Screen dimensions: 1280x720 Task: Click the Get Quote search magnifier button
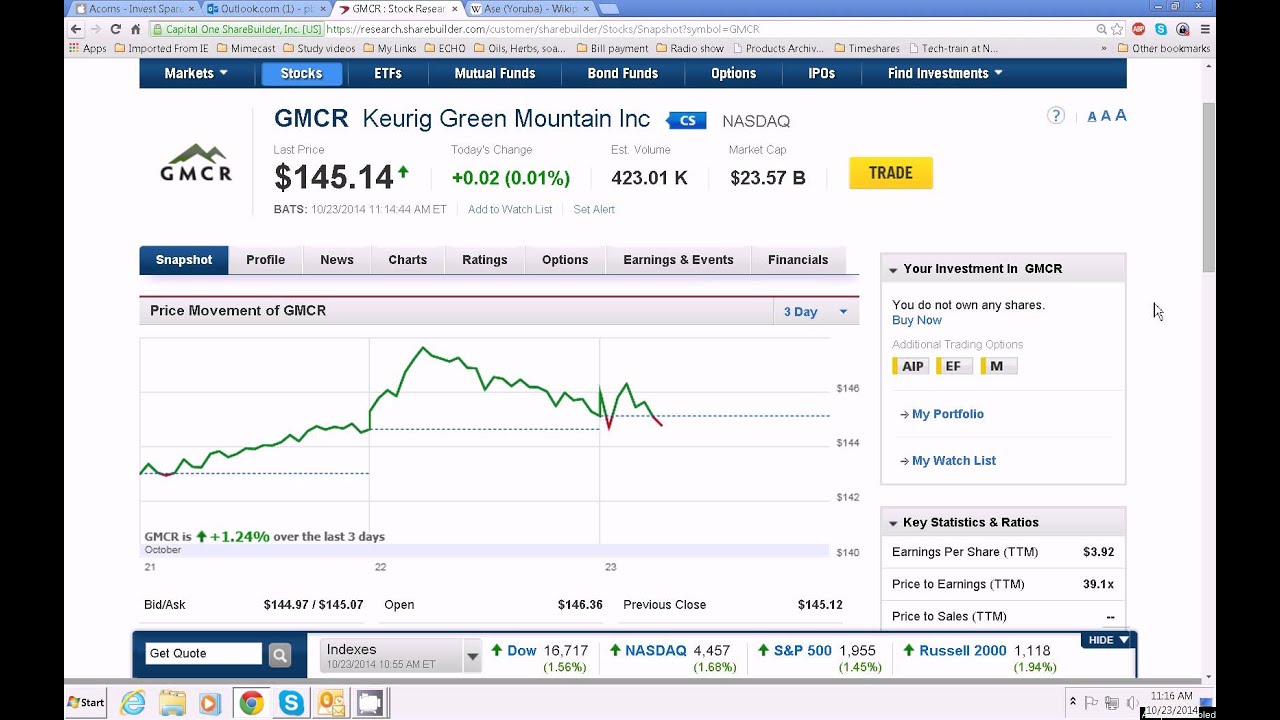[x=280, y=654]
